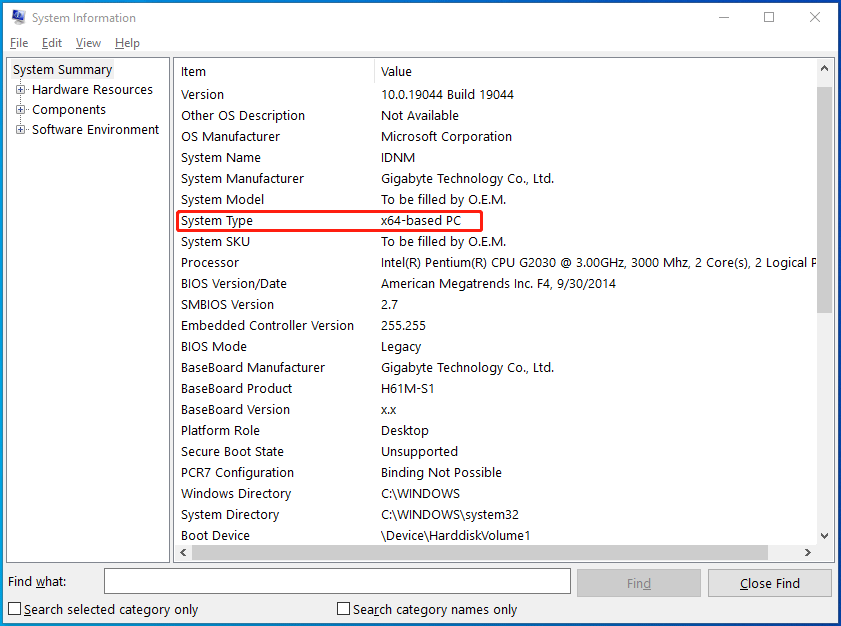
Task: Open the View menu
Action: click(88, 43)
